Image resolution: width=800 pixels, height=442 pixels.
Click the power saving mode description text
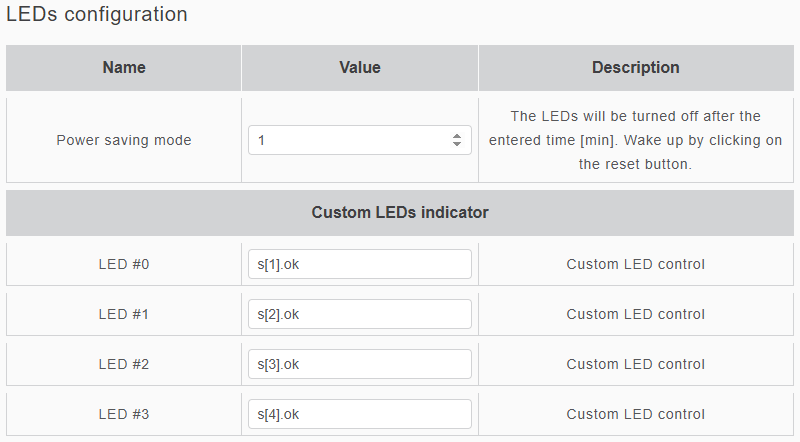pyautogui.click(x=636, y=140)
